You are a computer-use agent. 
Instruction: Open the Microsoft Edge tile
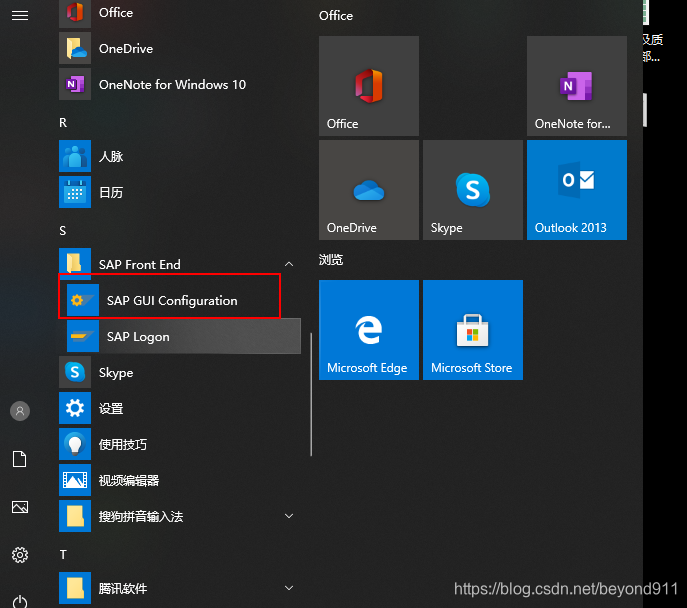click(x=369, y=330)
